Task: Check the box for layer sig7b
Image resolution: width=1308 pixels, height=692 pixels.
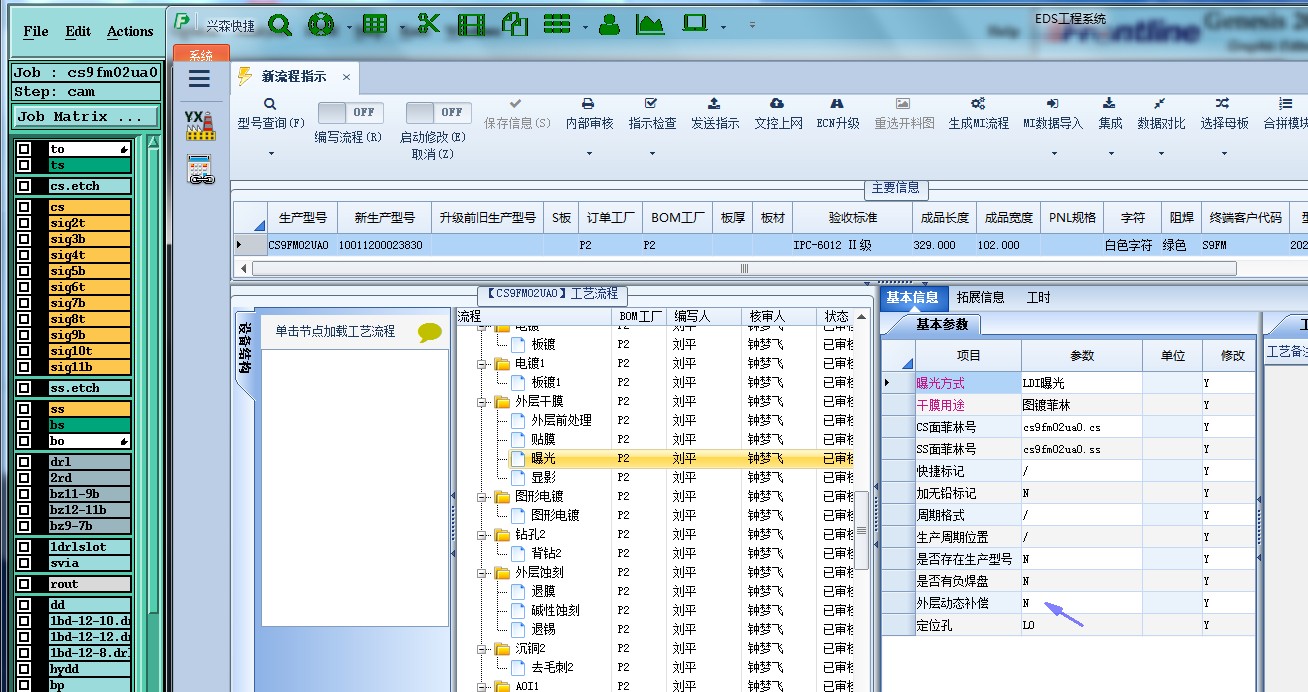Action: (x=24, y=303)
